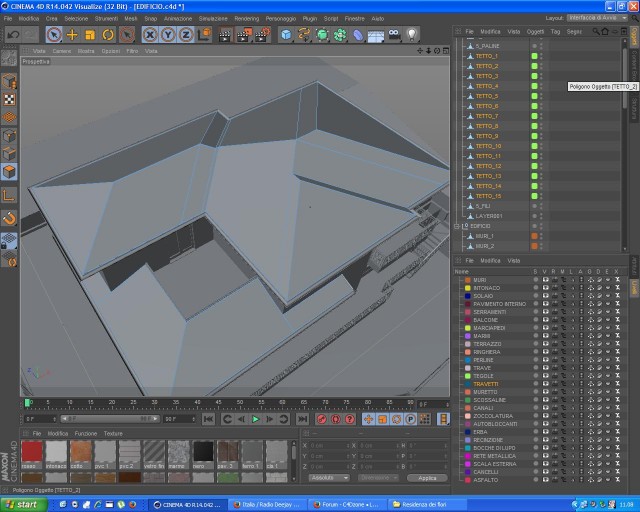
Task: Switch to Points mode
Action: point(9,136)
